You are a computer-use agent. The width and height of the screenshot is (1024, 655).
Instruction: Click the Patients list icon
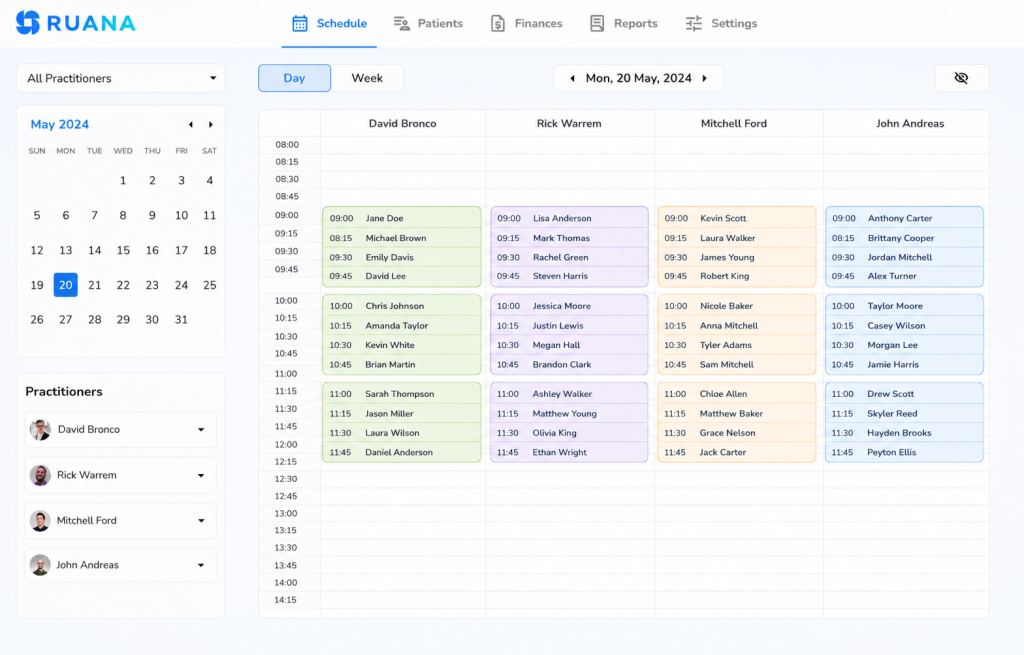[401, 24]
